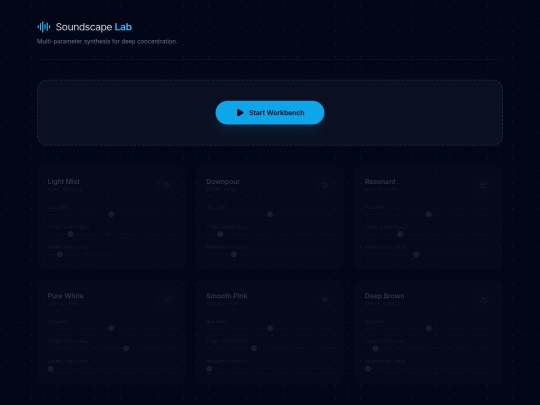
Task: Click the Deep Brown Tone (Spectral) slider handle
Action: pyautogui.click(x=375, y=349)
